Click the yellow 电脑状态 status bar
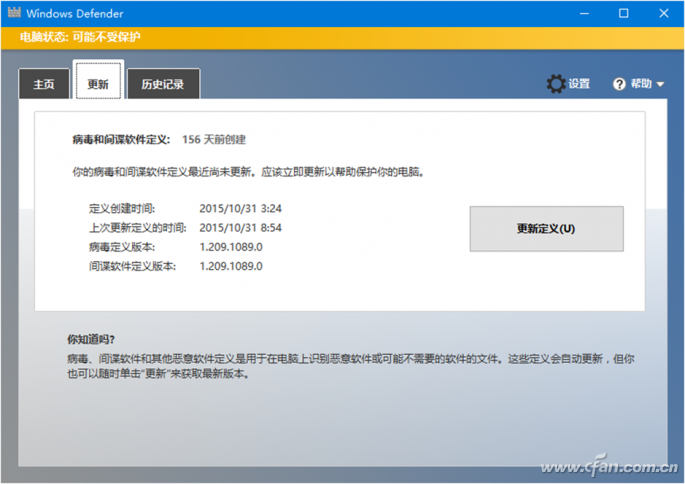 (342, 38)
